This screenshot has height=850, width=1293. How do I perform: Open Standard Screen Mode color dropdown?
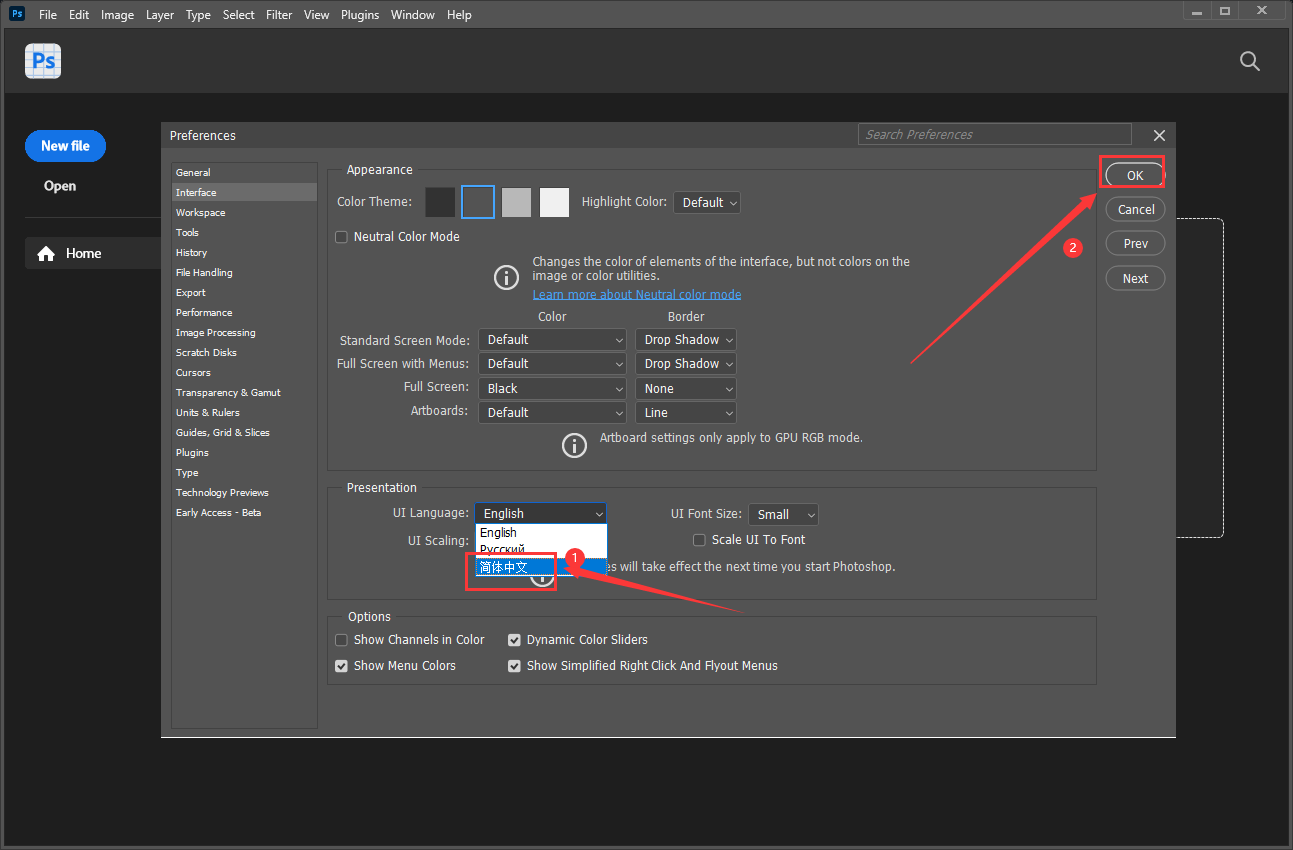click(552, 340)
